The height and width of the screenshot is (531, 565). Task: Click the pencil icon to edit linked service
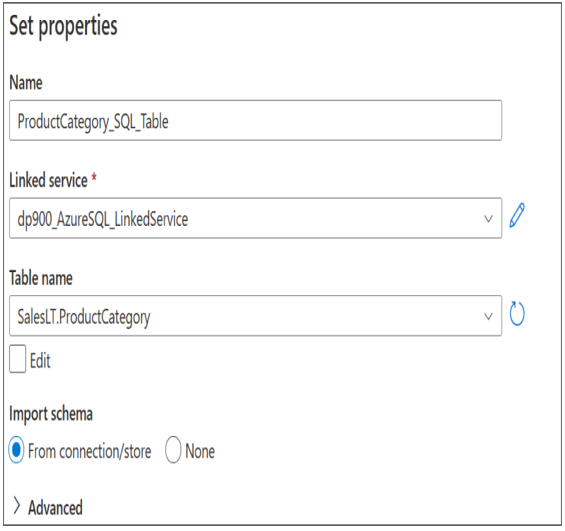[517, 216]
